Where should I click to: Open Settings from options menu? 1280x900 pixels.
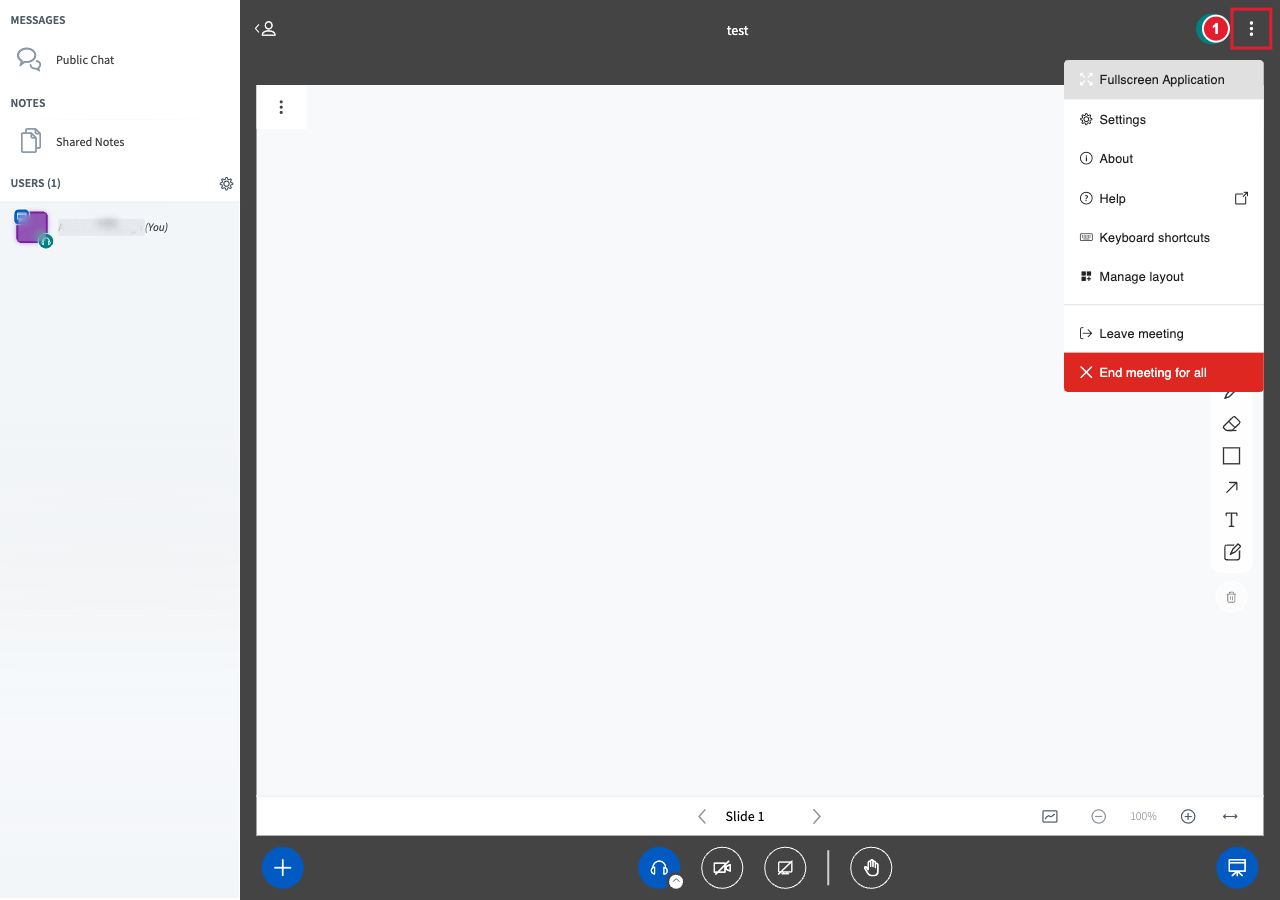point(1164,119)
